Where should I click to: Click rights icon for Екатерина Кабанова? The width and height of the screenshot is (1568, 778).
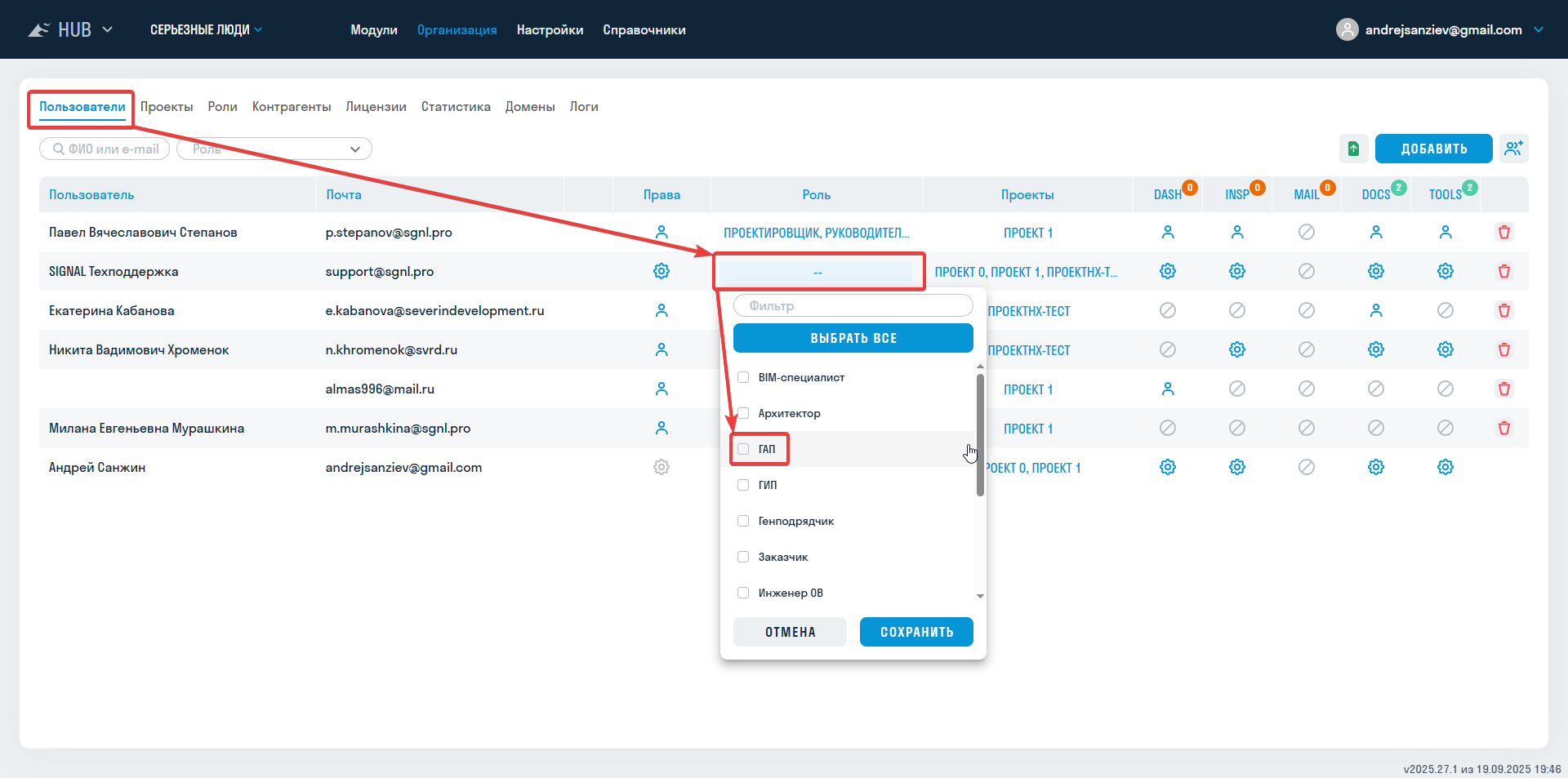pos(661,310)
